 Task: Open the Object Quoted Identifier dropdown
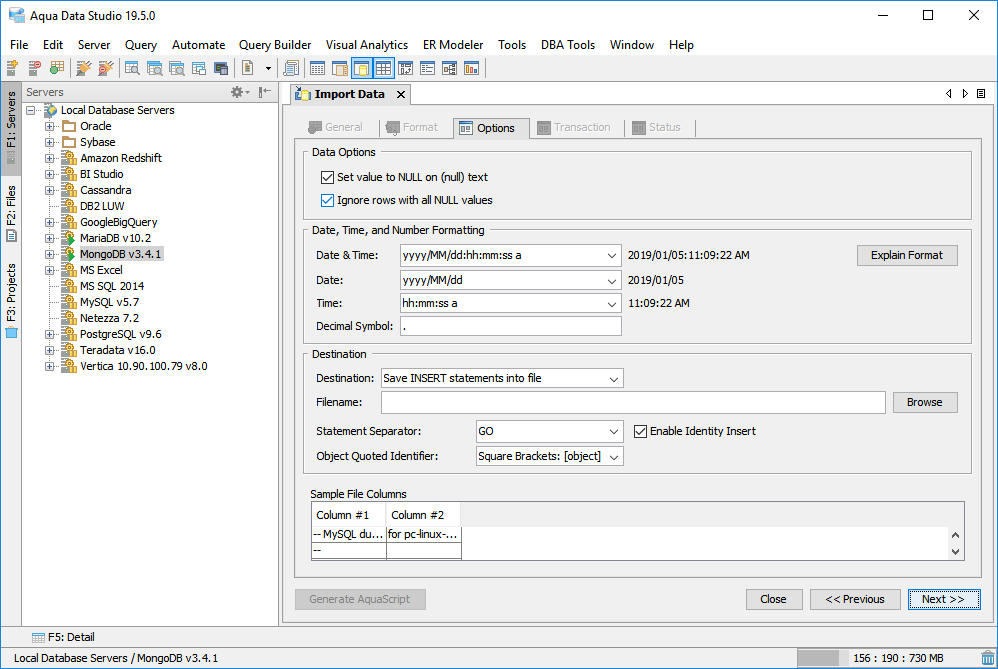(x=614, y=456)
